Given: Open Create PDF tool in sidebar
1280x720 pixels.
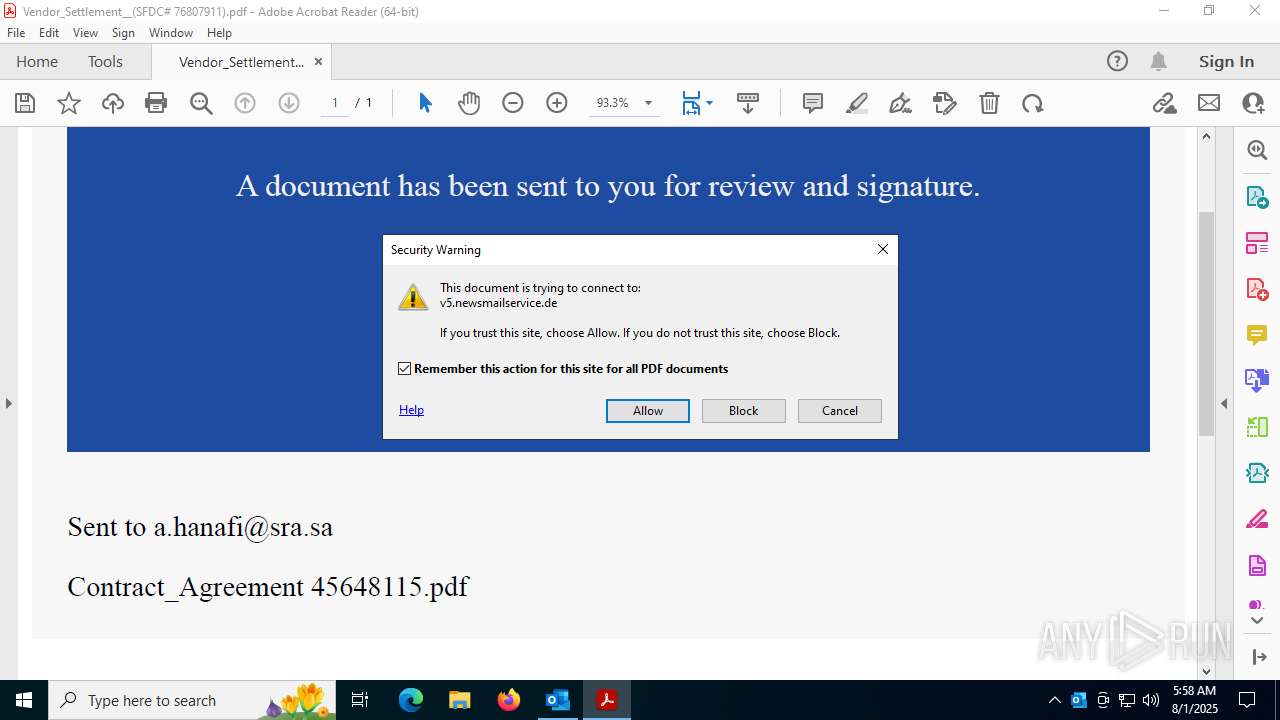Looking at the screenshot, I should pos(1257,288).
